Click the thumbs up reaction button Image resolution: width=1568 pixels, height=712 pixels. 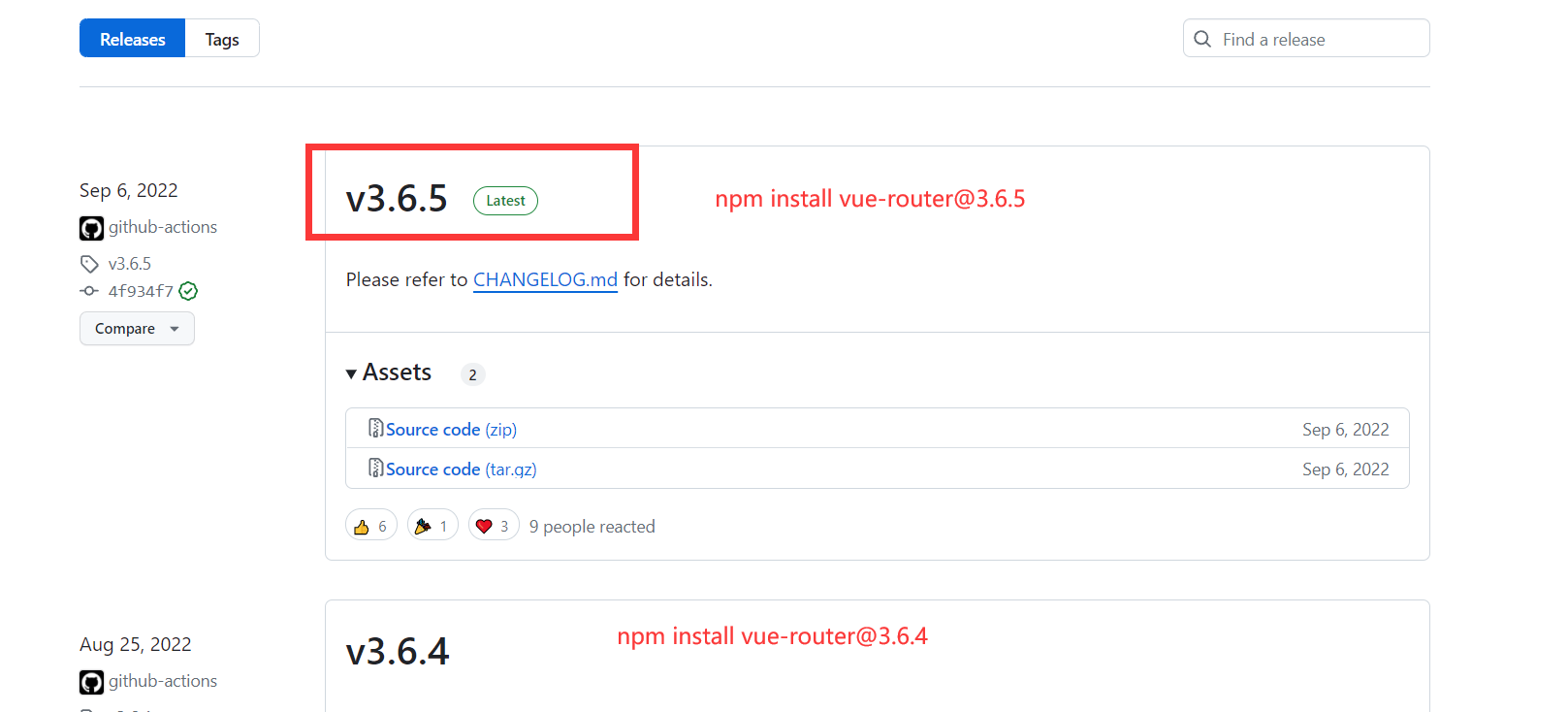(370, 526)
